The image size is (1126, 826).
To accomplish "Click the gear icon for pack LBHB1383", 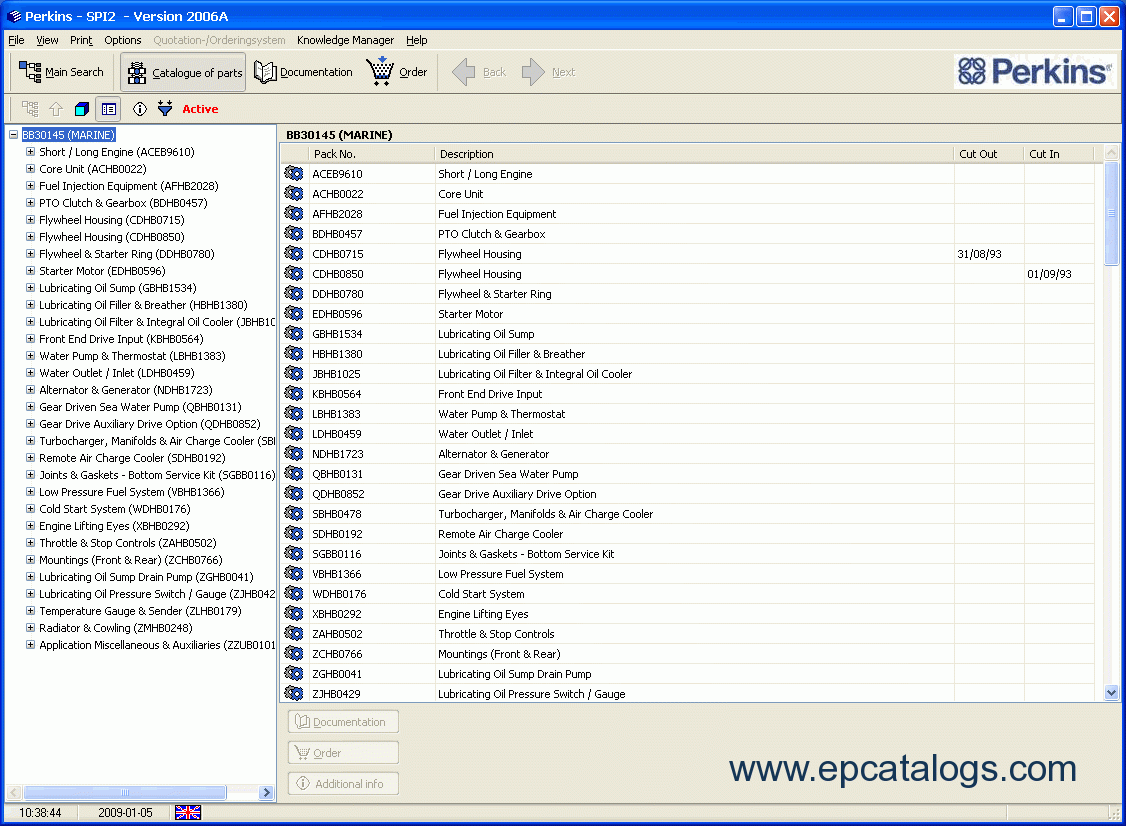I will pyautogui.click(x=294, y=414).
